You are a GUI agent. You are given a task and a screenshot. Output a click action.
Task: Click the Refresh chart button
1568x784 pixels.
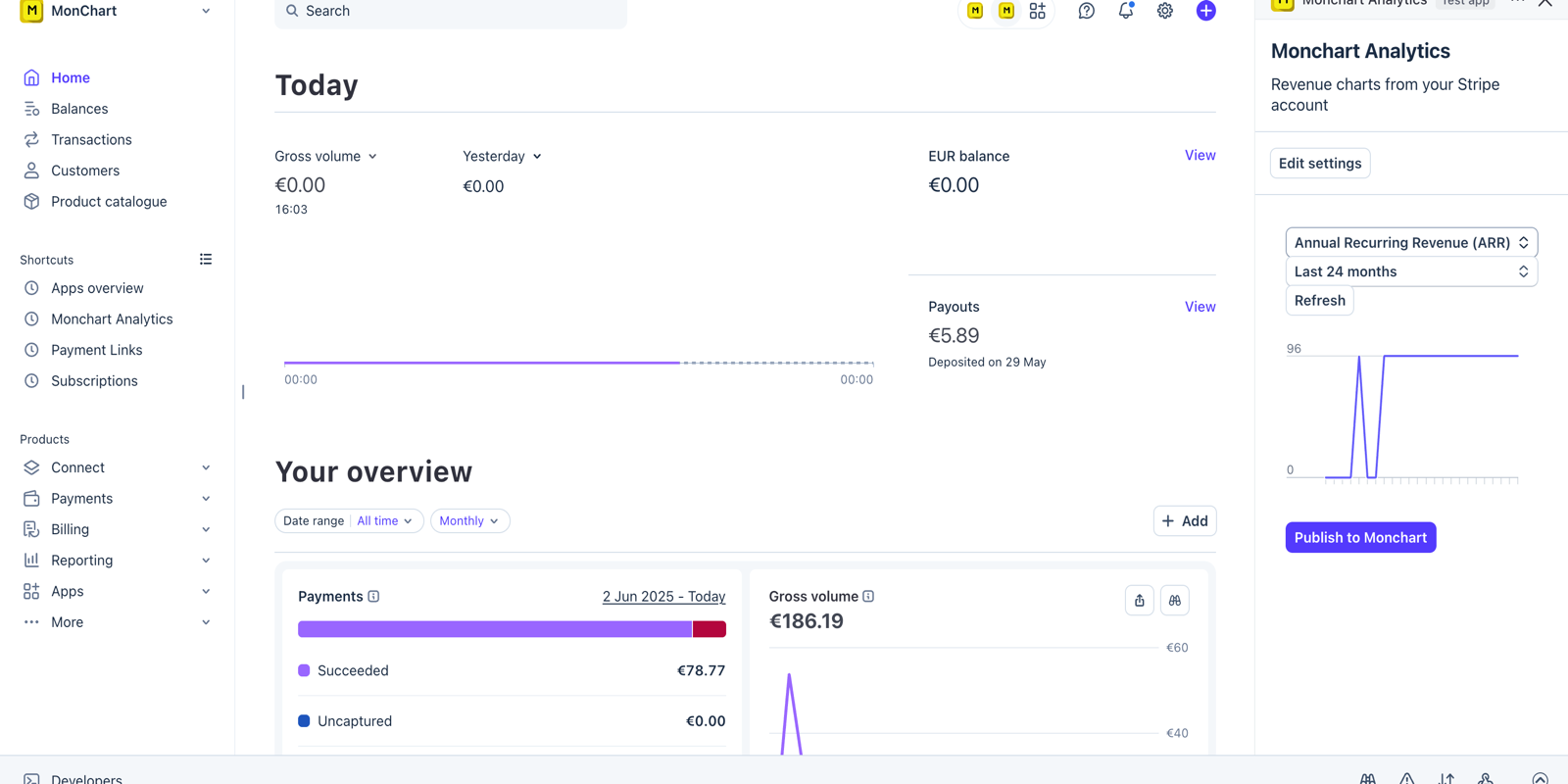pyautogui.click(x=1319, y=301)
